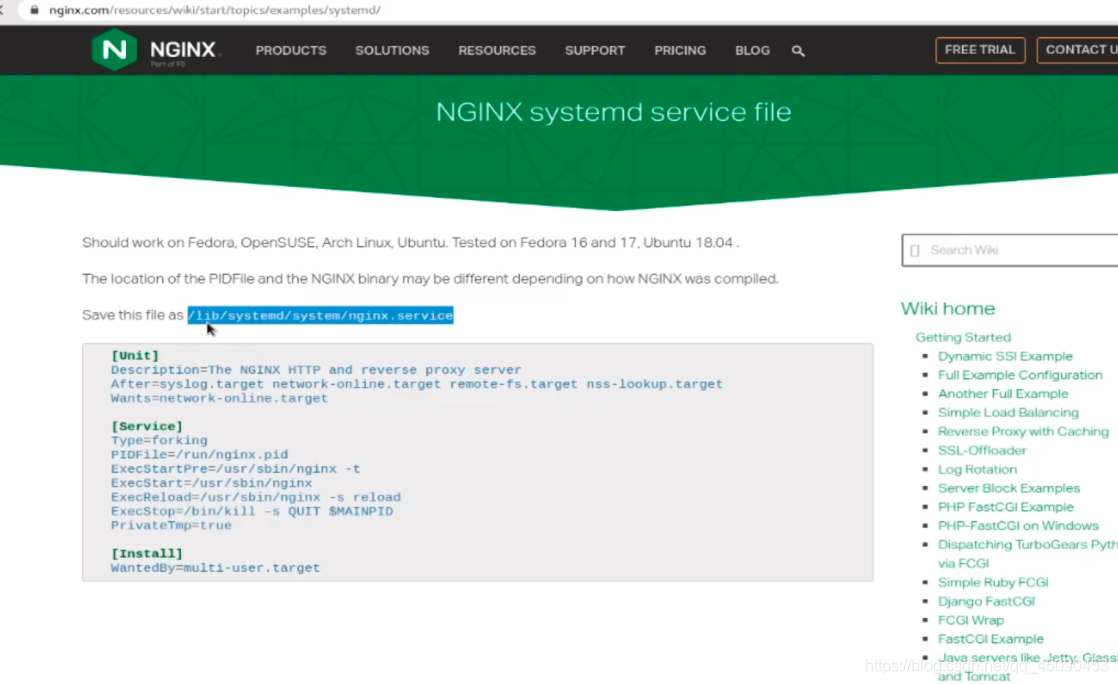Click the ExecStop=/bin/kill line
1118x684 pixels.
(252, 511)
